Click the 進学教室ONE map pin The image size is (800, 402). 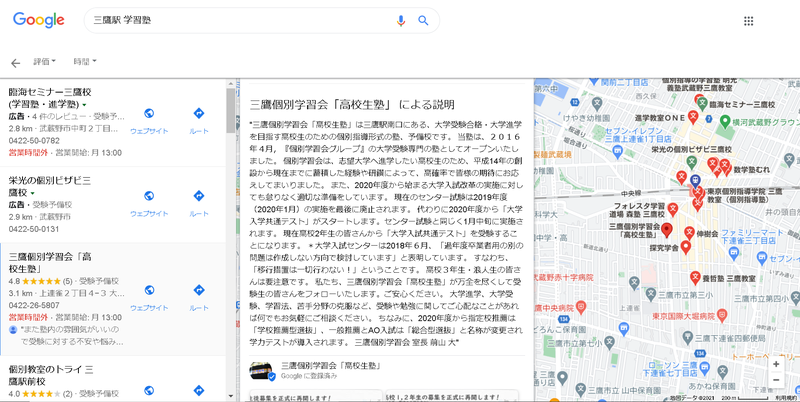click(693, 117)
